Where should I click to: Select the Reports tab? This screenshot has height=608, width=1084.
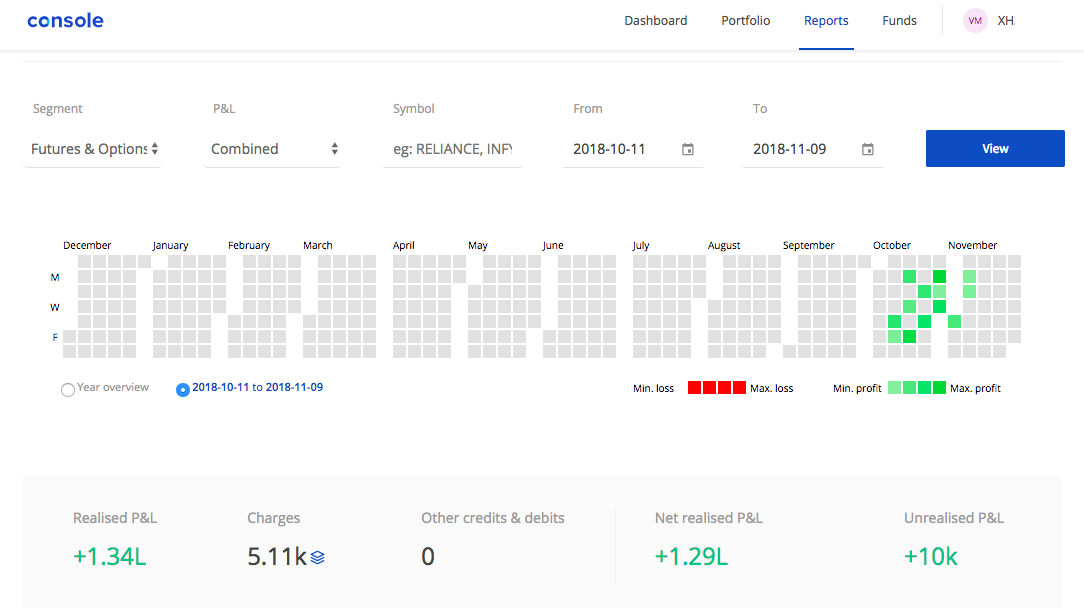click(826, 21)
